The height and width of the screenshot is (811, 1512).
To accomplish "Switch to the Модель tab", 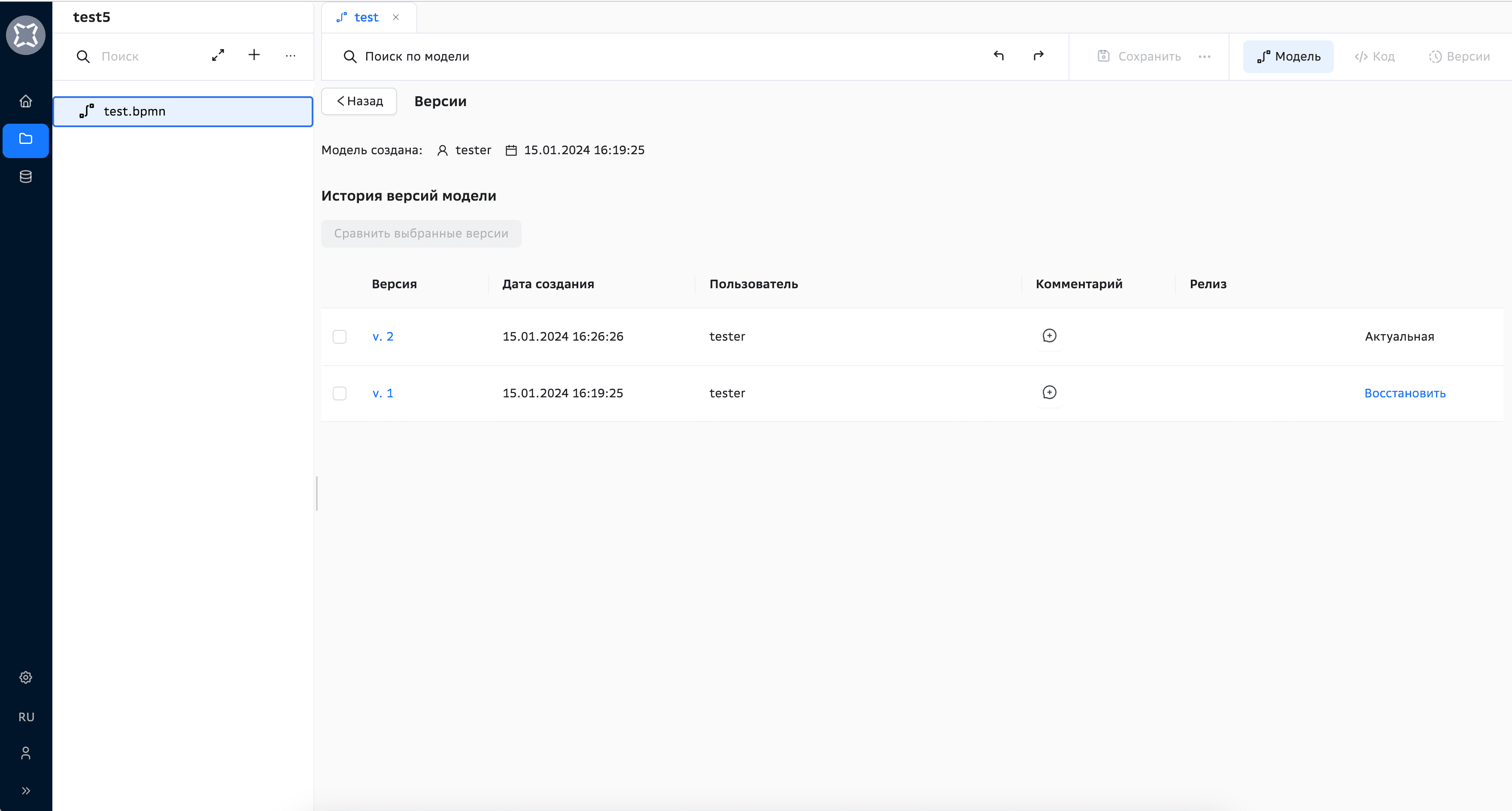I will [1288, 56].
